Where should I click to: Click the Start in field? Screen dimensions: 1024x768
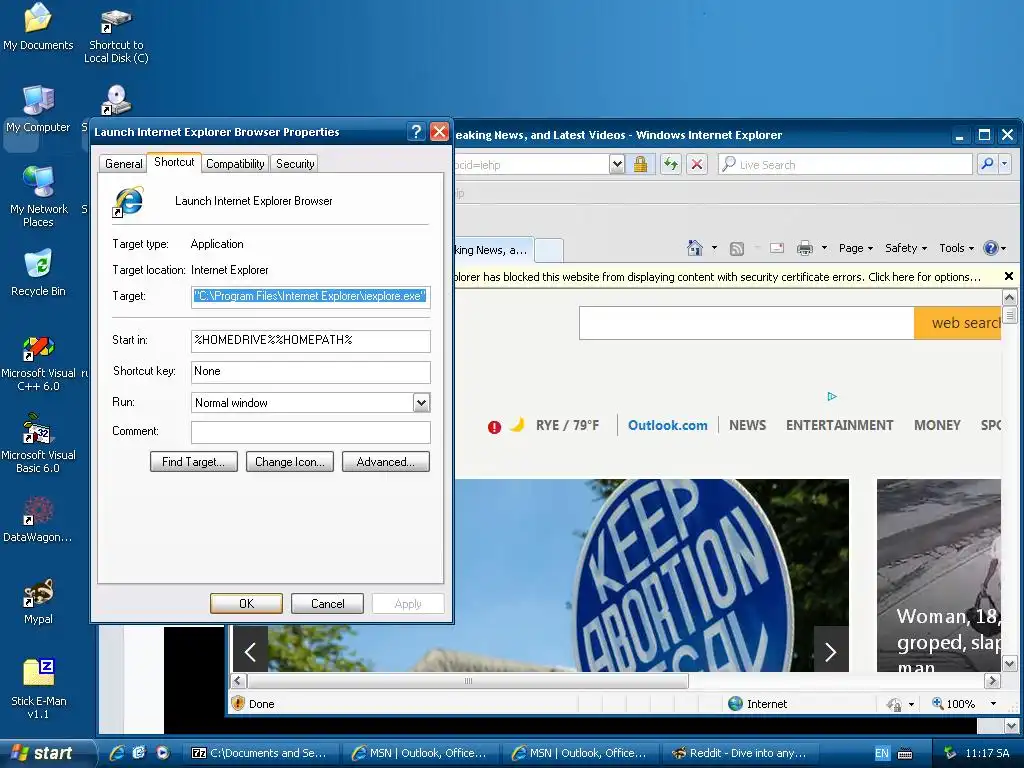point(310,340)
